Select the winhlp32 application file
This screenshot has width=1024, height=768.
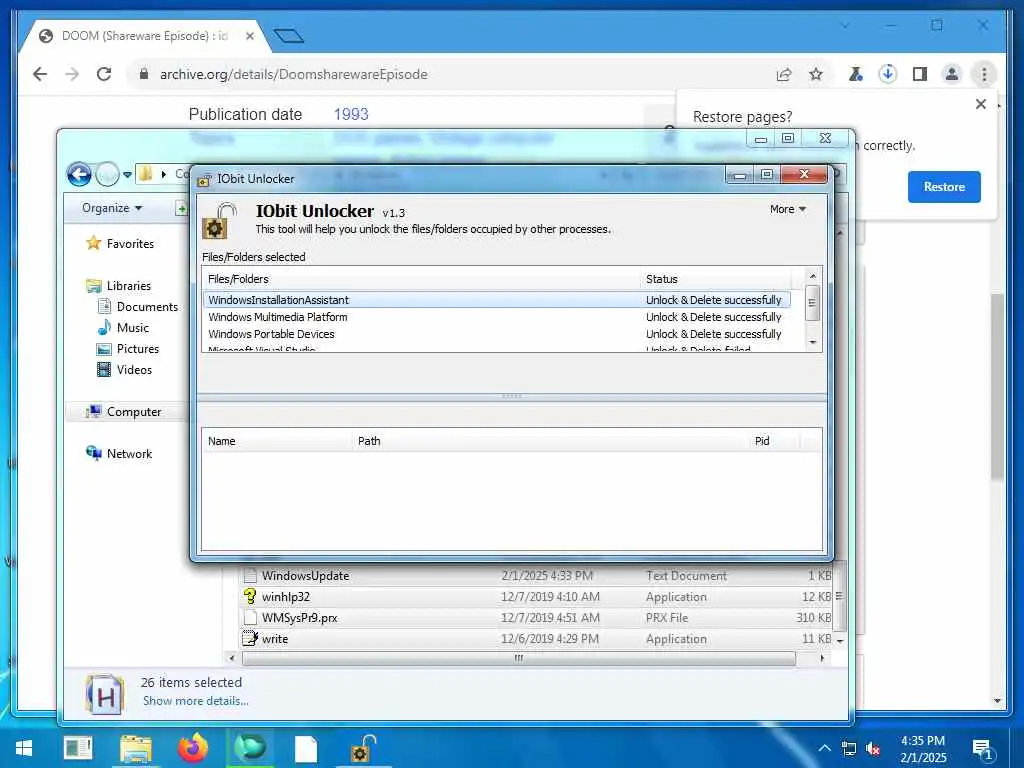click(537, 596)
